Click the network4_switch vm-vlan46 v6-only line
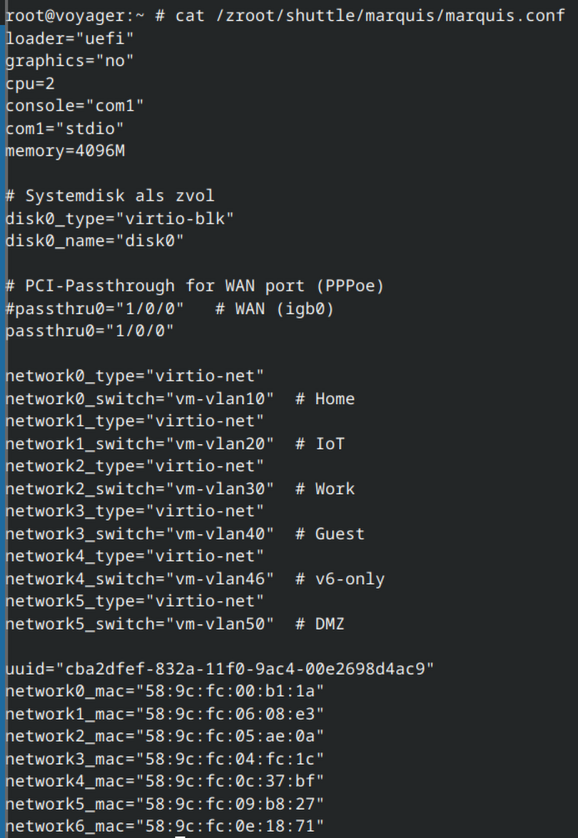The image size is (578, 838). point(195,579)
